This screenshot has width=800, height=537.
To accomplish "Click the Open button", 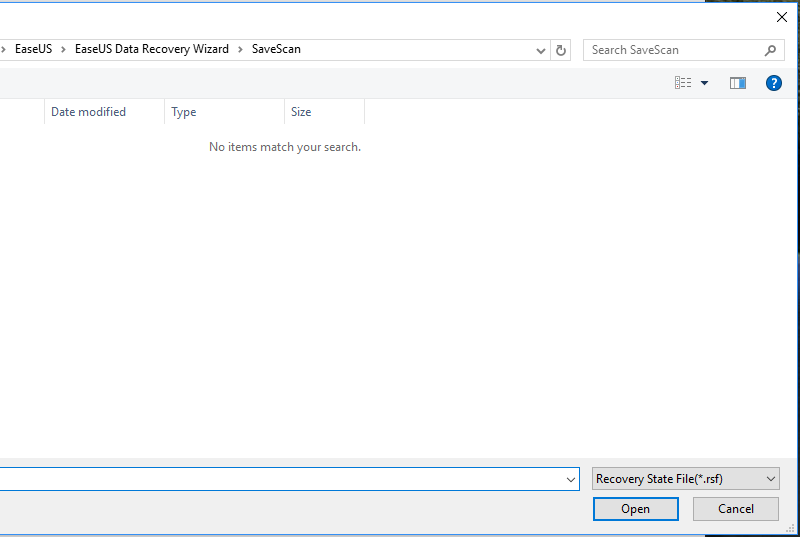I will (x=636, y=509).
